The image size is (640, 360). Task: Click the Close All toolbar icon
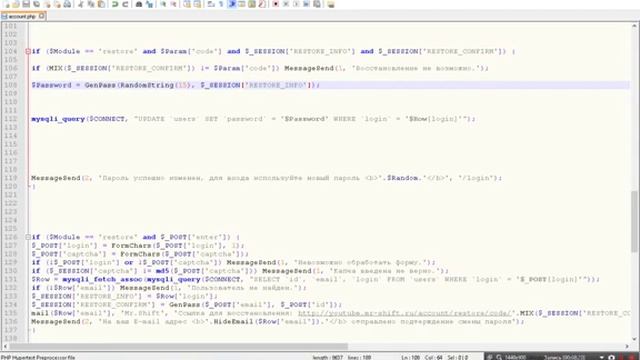click(57, 4)
